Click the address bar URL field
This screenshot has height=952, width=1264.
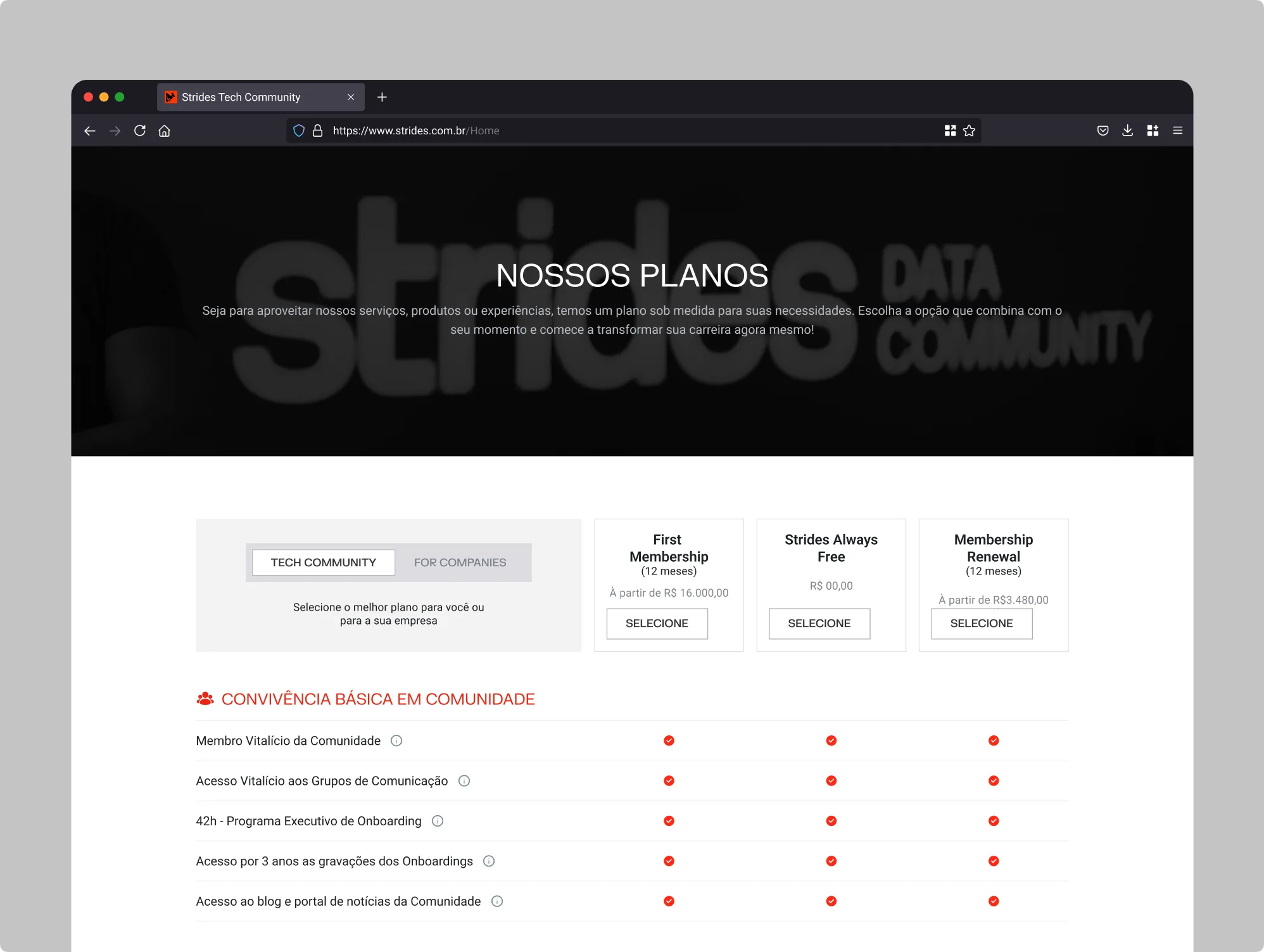click(633, 130)
